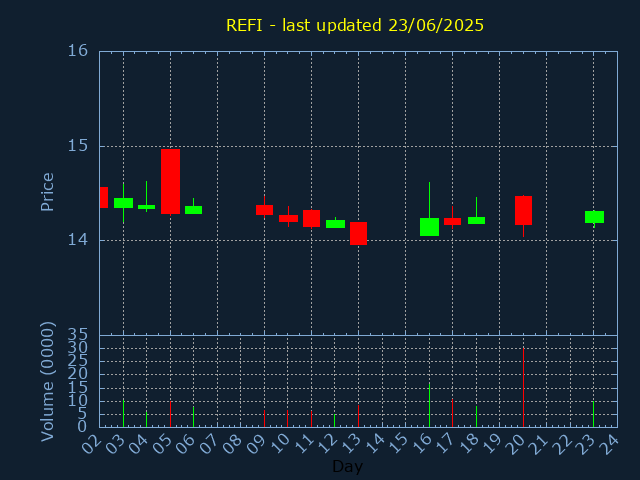
Task: Select the red candlestick on day 20
Action: pyautogui.click(x=523, y=210)
